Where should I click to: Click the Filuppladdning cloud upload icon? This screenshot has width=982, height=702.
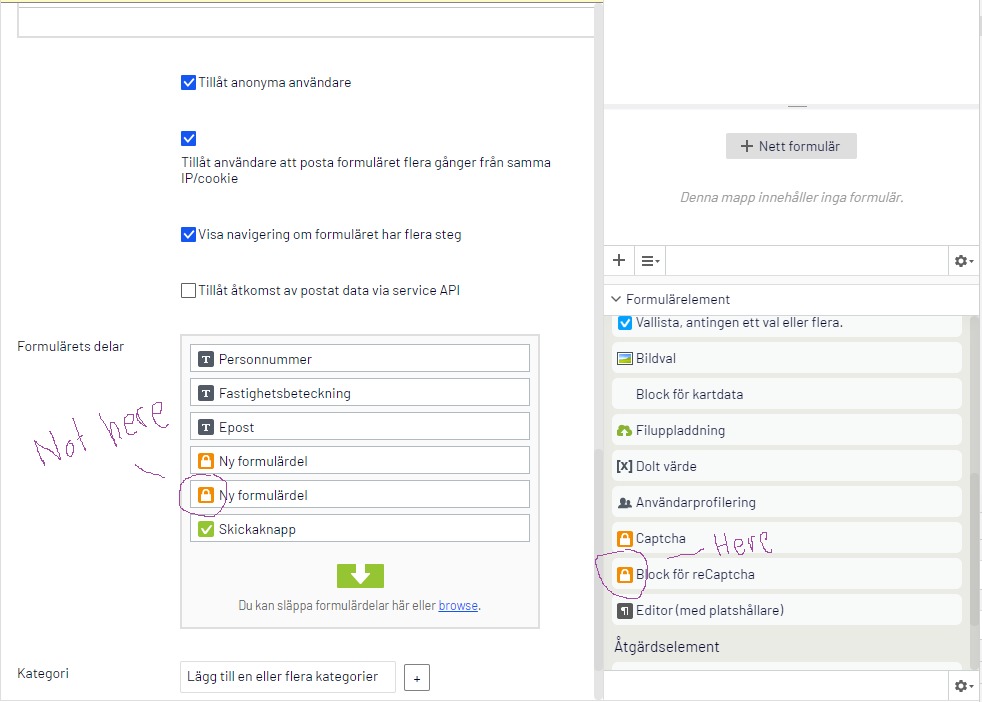pyautogui.click(x=625, y=430)
